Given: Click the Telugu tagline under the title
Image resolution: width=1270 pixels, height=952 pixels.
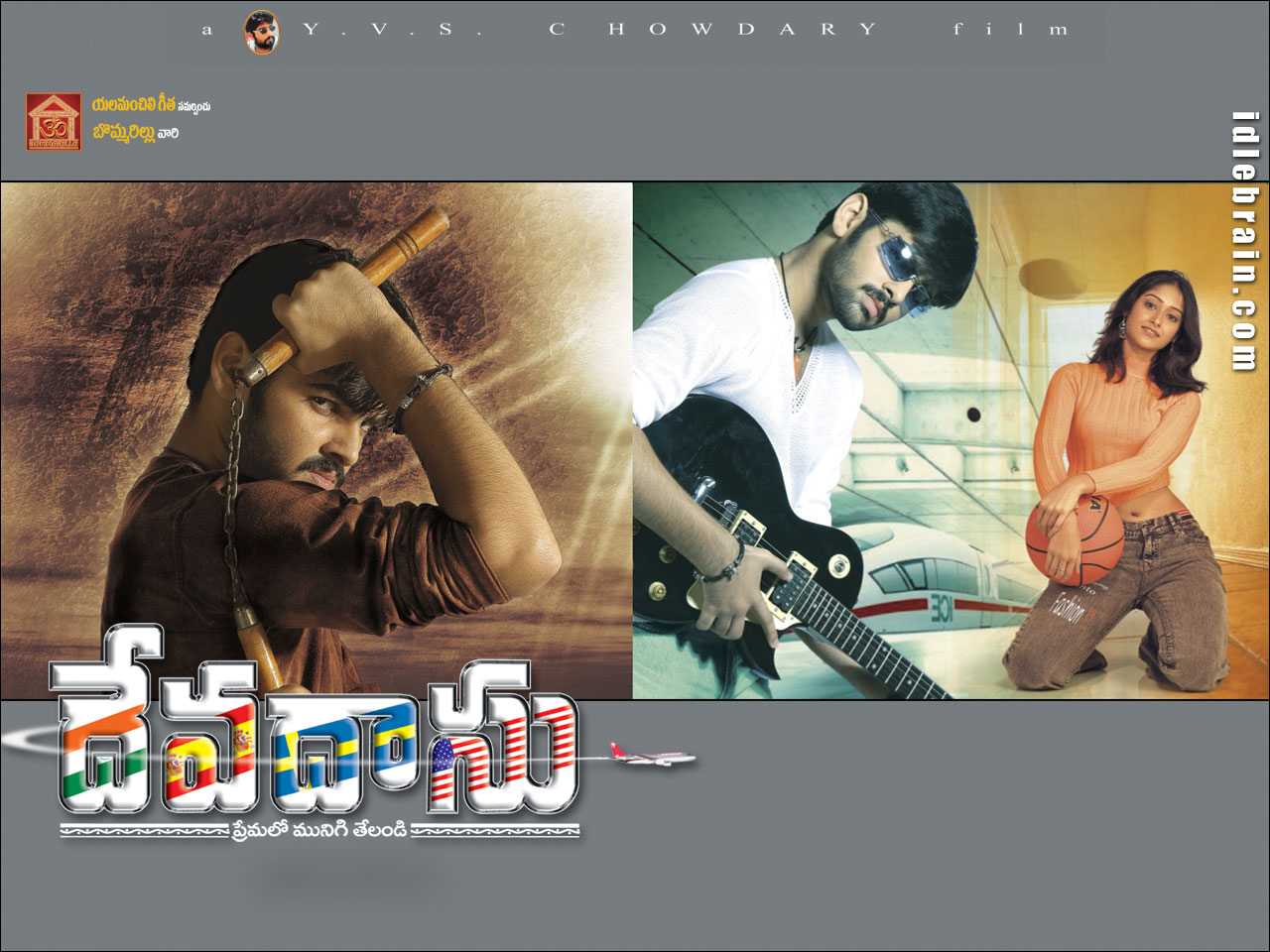Looking at the screenshot, I should (319, 830).
